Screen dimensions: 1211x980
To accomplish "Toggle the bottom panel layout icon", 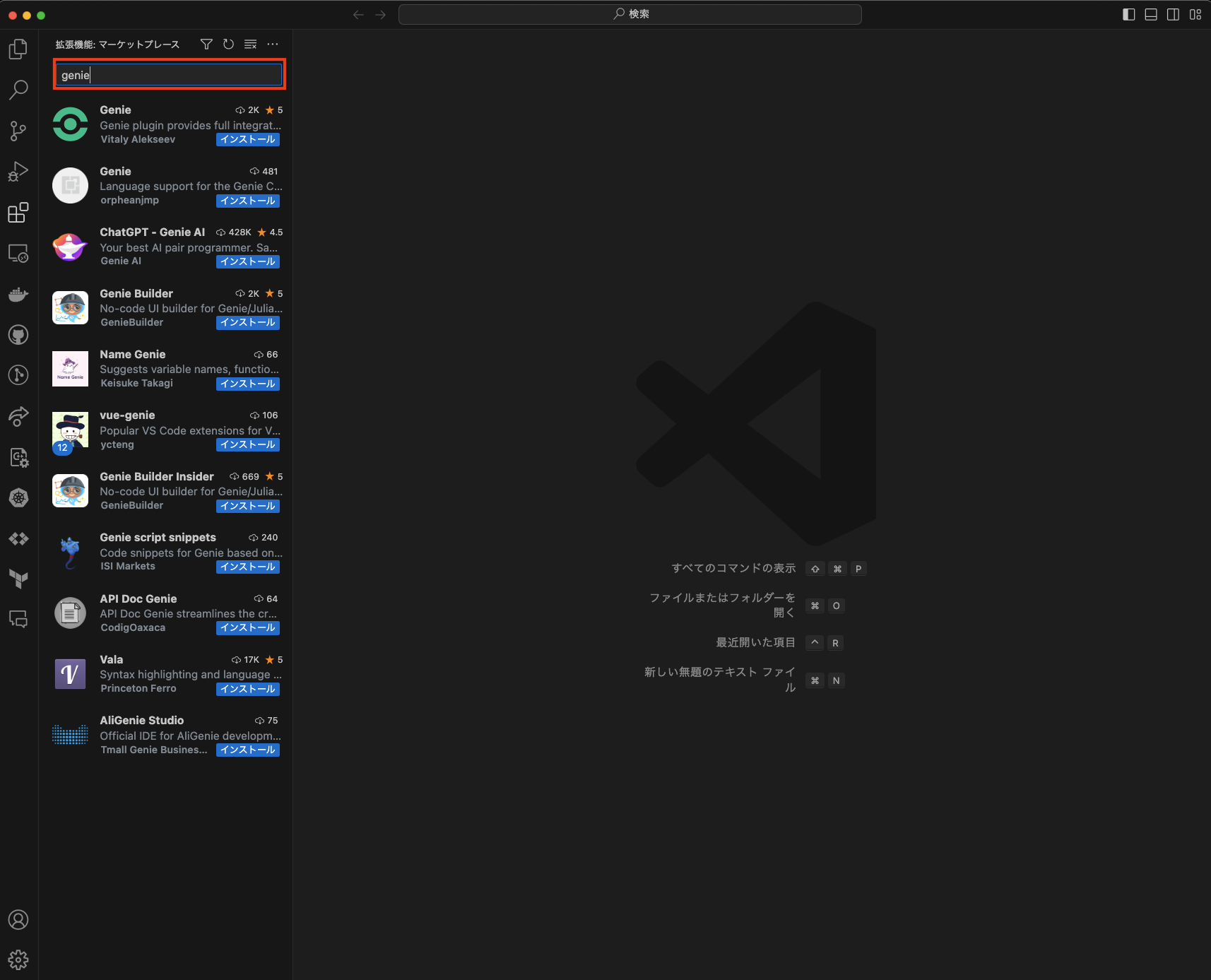I will tap(1151, 15).
